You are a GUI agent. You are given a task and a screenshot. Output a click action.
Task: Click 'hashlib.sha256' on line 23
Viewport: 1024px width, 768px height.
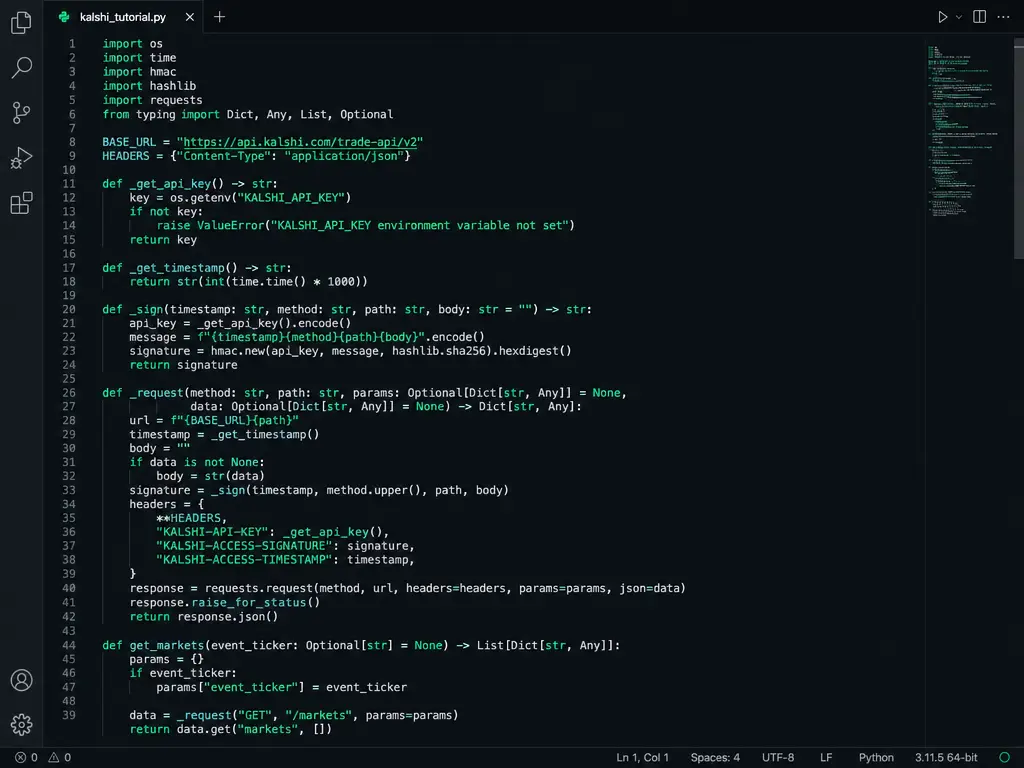tap(439, 351)
